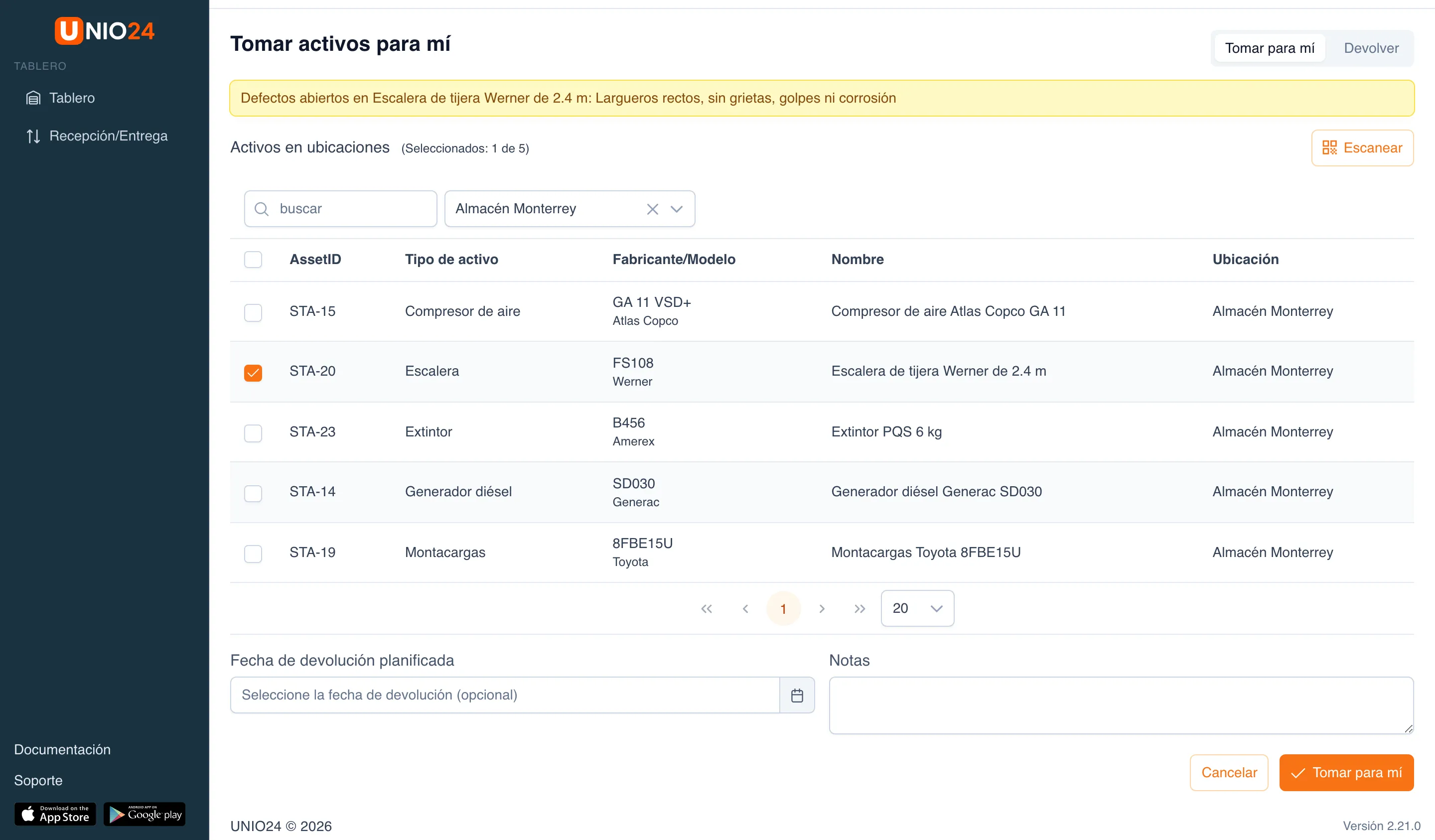Check the STA-19 Montacargas row checkbox
The height and width of the screenshot is (840, 1435).
click(253, 553)
